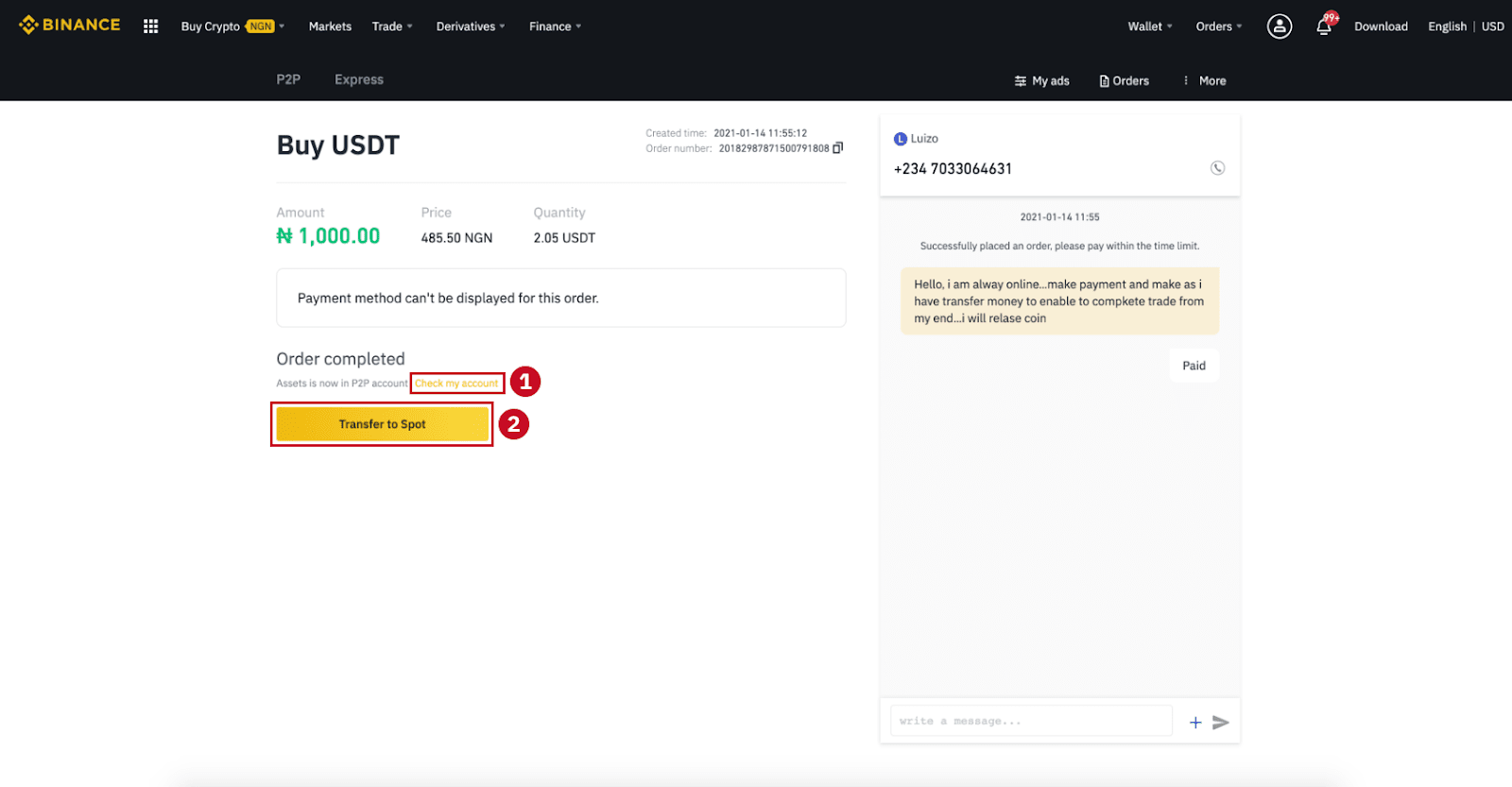Copy the order number with copy icon
1512x787 pixels.
pyautogui.click(x=837, y=147)
